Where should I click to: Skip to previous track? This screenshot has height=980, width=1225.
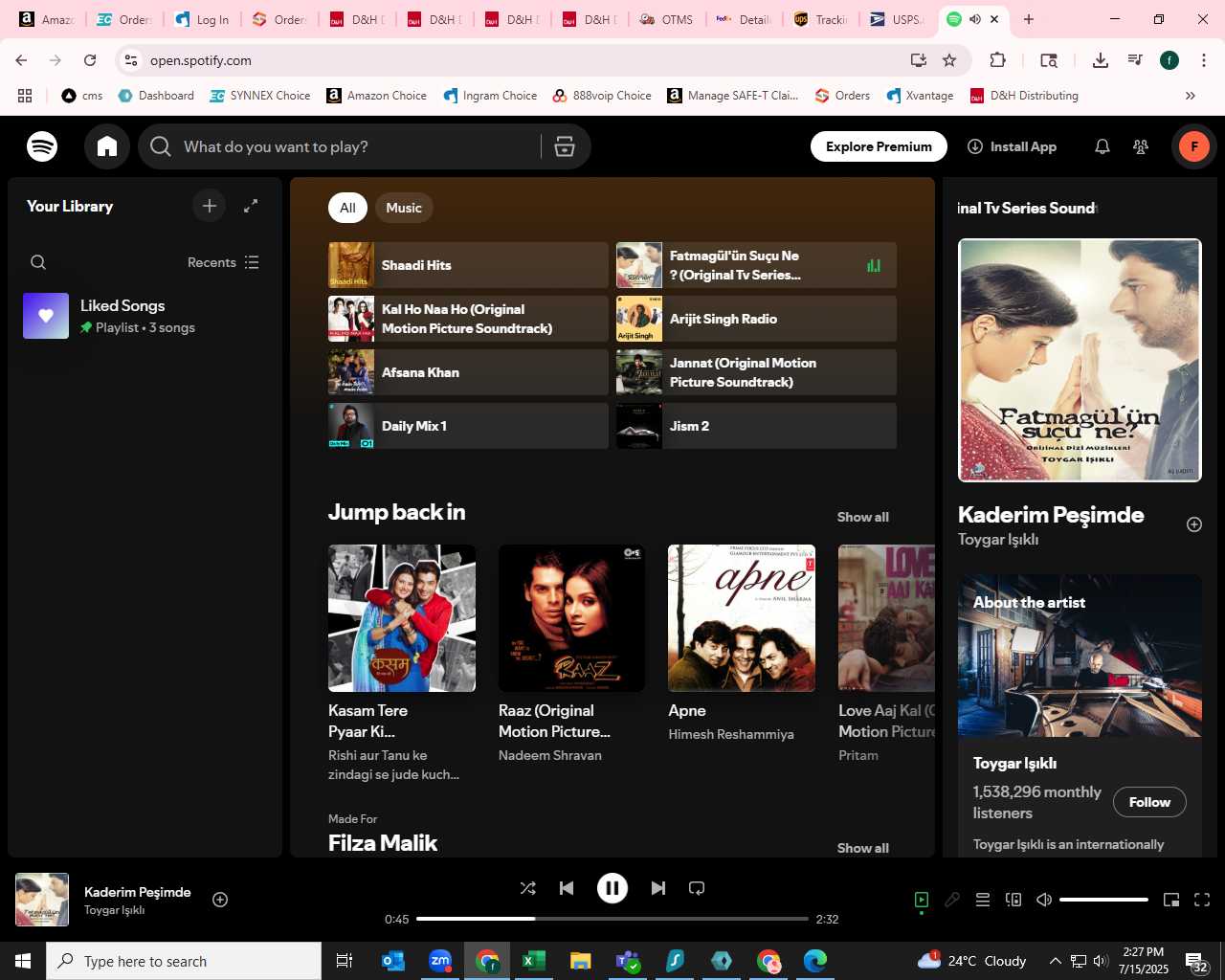tap(567, 888)
